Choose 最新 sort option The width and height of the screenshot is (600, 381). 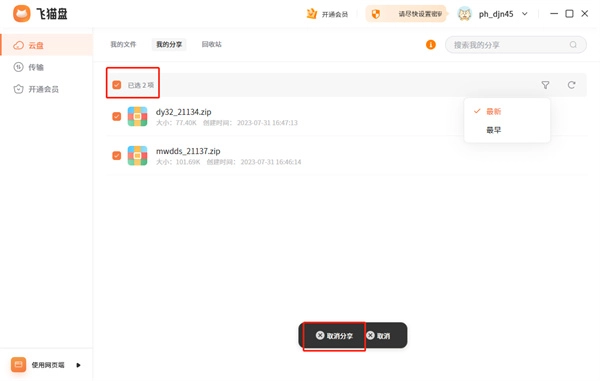493,111
